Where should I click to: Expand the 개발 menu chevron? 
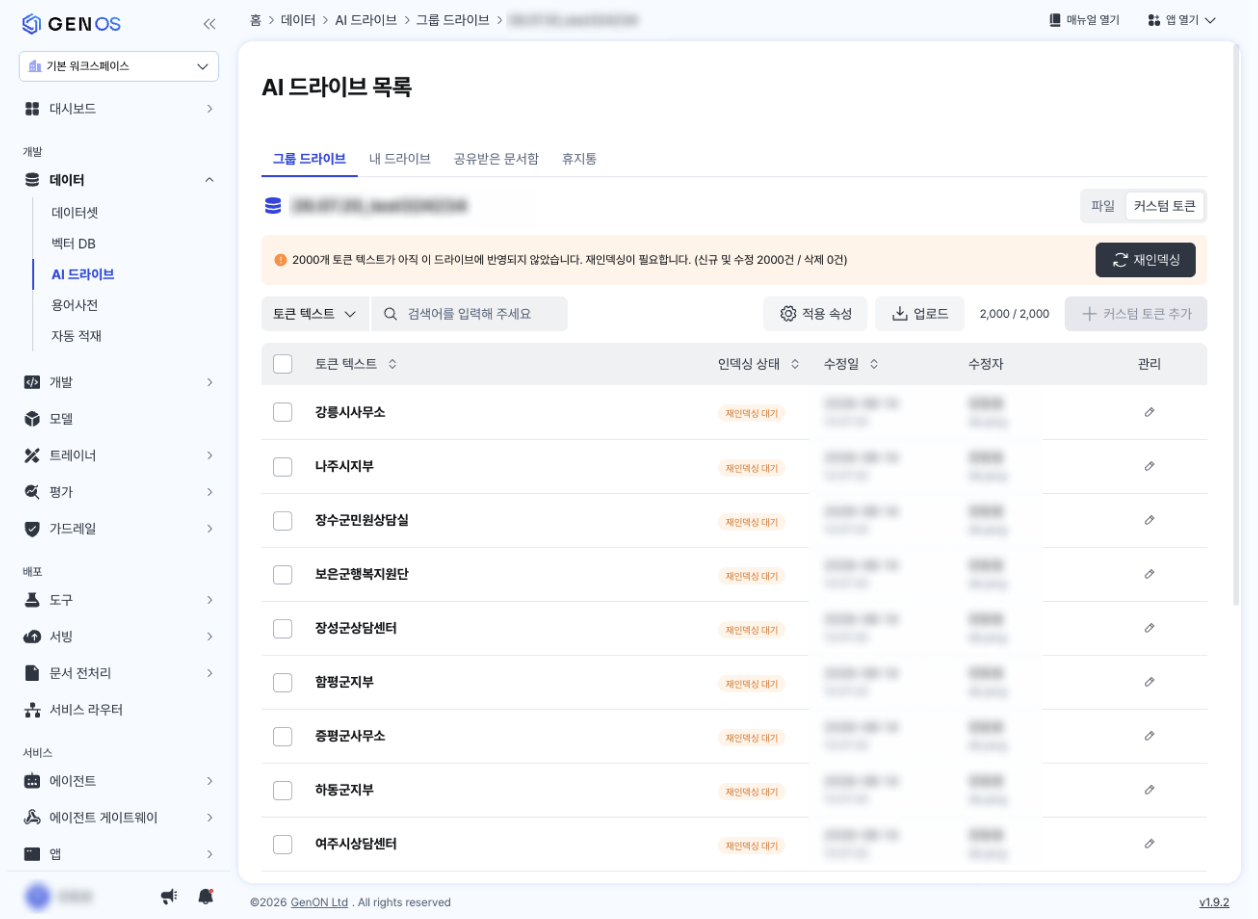[209, 382]
